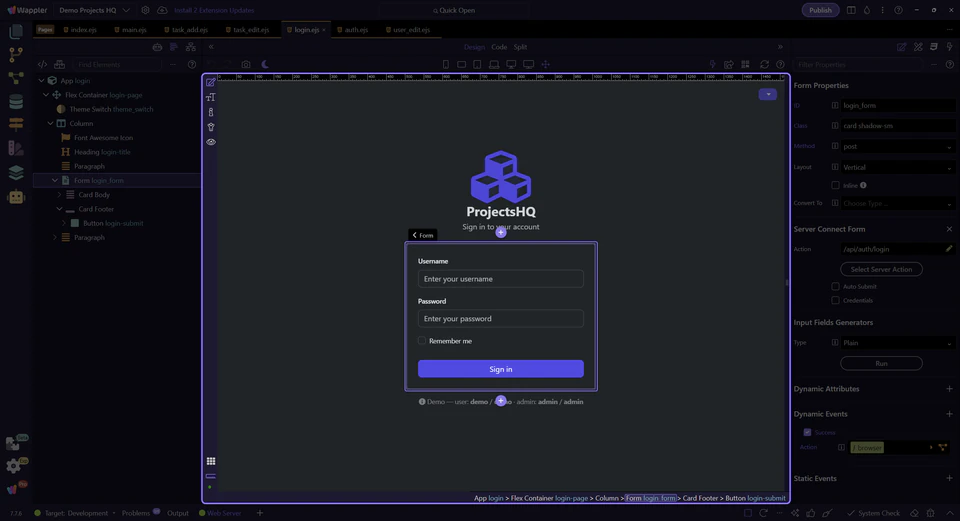
Task: Switch to the index.ejs tab
Action: pyautogui.click(x=80, y=29)
